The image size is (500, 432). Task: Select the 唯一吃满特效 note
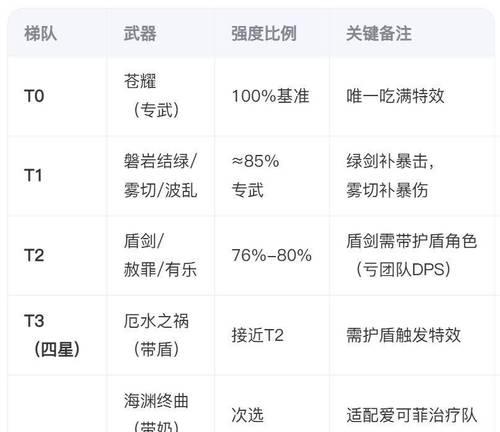tap(395, 96)
